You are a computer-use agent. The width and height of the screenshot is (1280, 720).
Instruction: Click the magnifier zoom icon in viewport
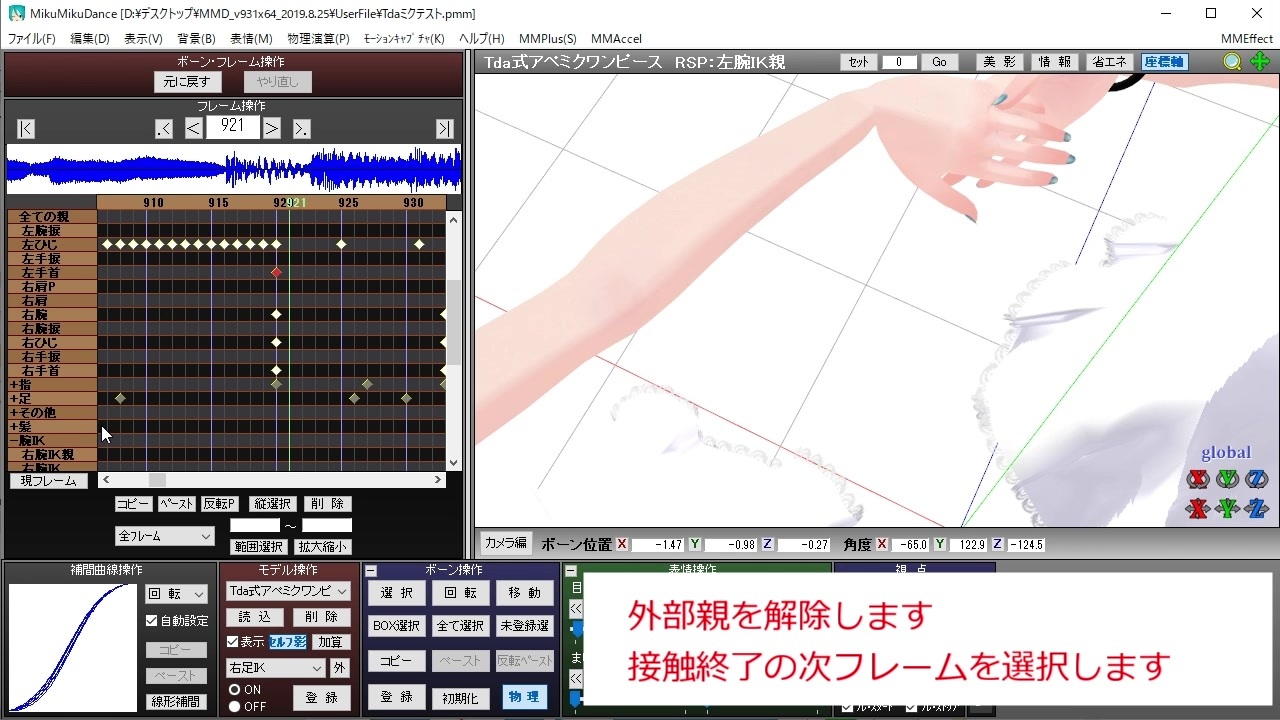[x=1232, y=62]
